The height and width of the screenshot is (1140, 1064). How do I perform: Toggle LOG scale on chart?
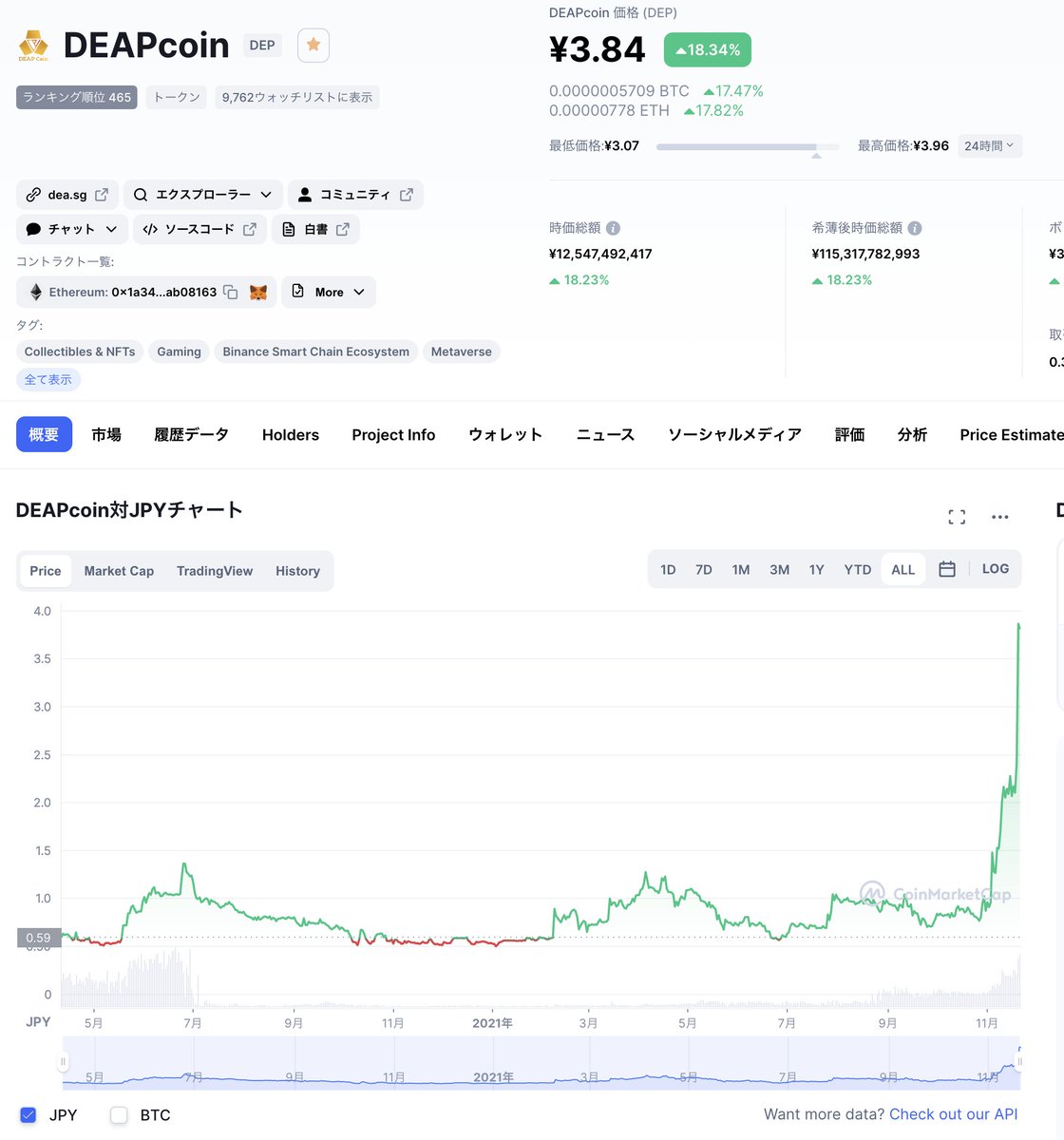pos(996,568)
